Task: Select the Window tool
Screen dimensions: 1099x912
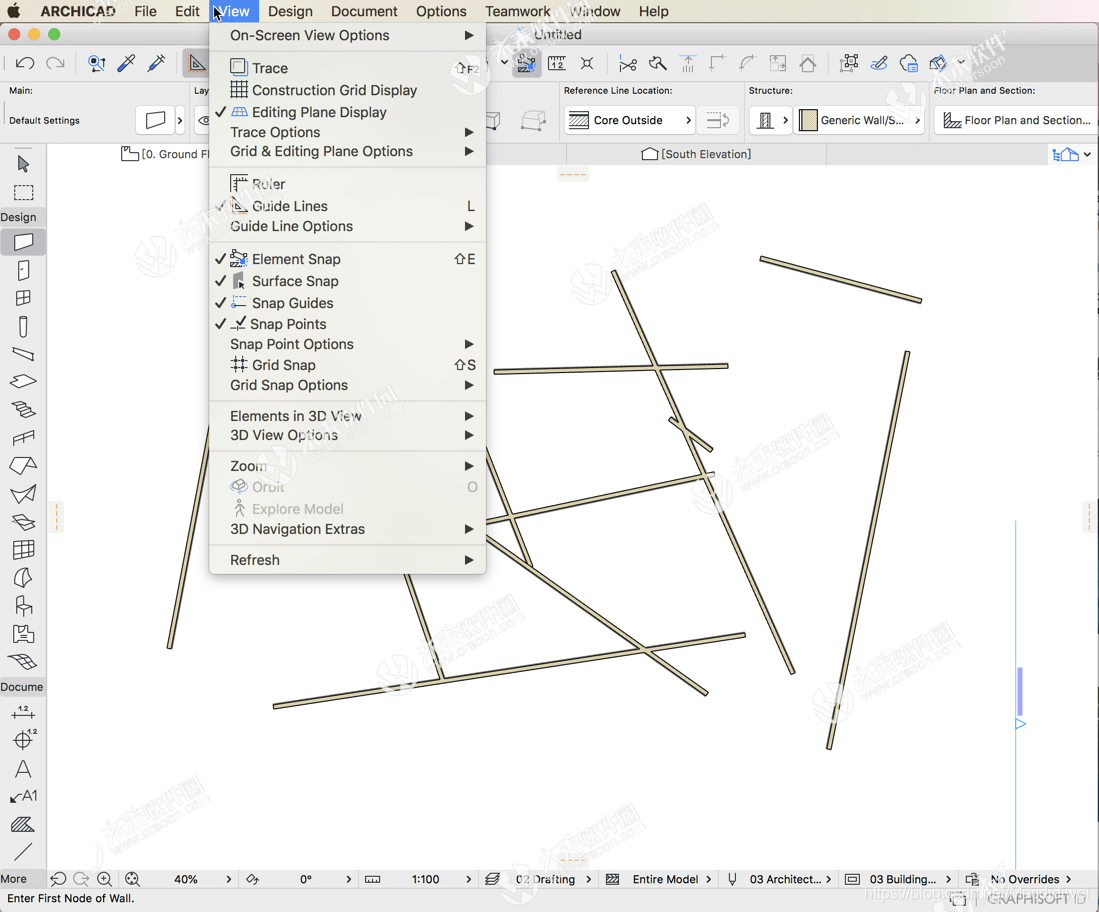Action: [23, 298]
